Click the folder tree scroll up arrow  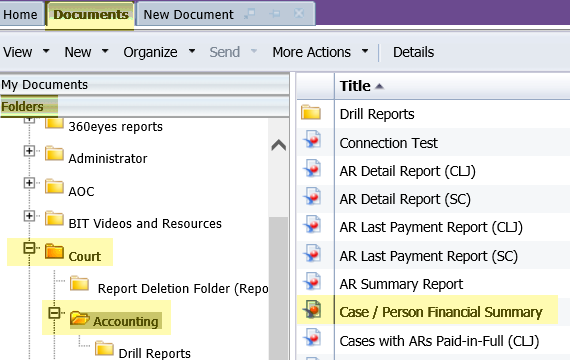[278, 145]
